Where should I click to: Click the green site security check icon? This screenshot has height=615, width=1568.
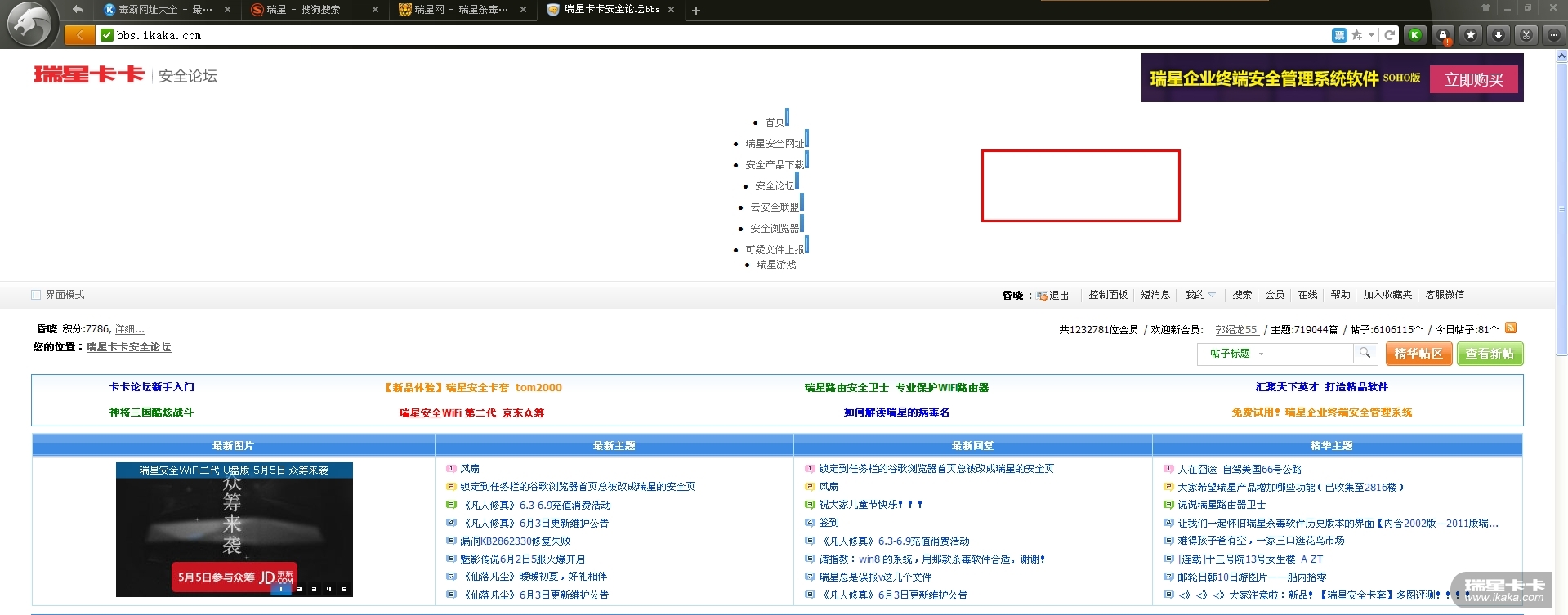click(107, 35)
